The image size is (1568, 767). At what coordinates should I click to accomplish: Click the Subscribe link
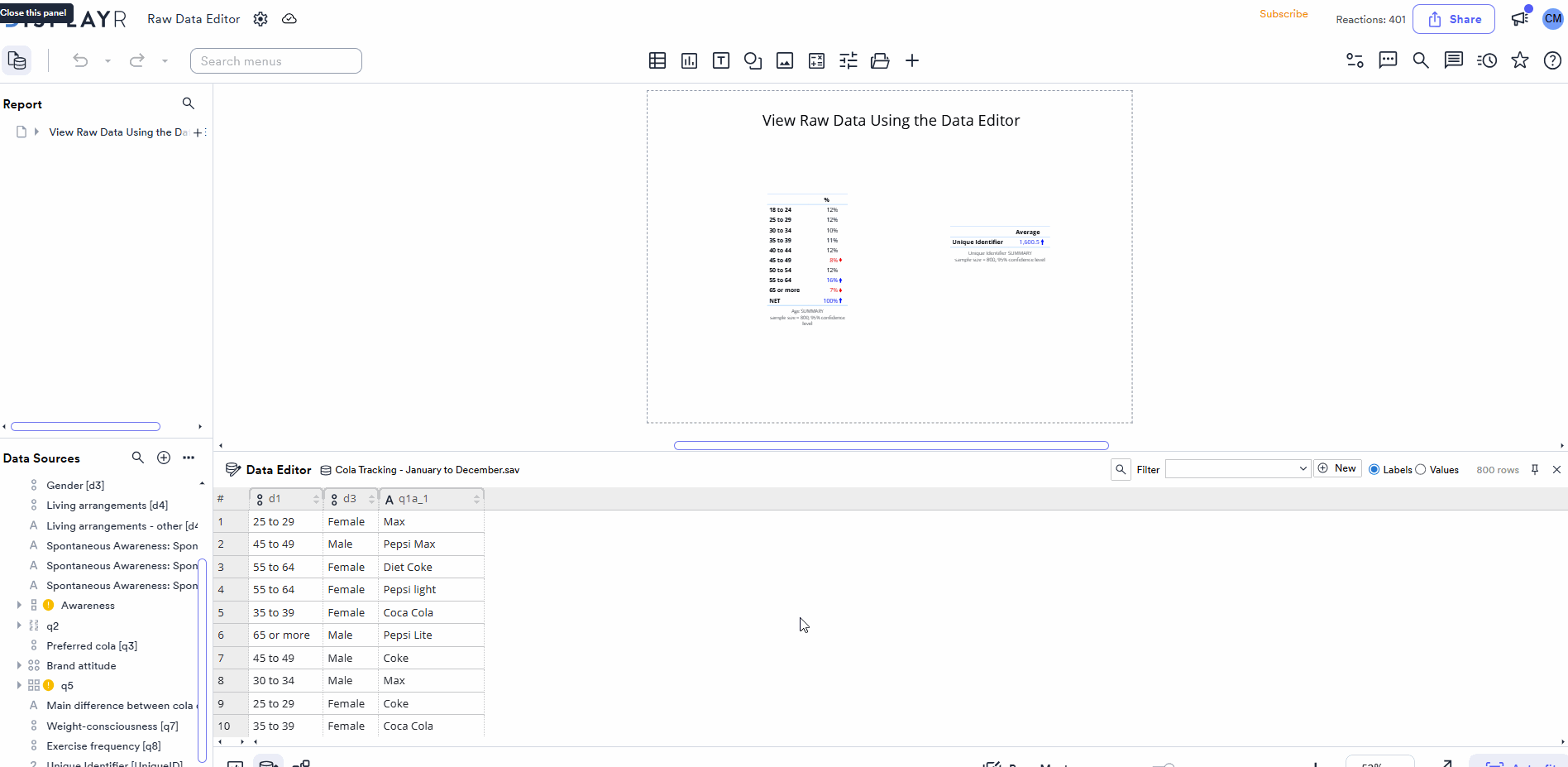(1283, 14)
